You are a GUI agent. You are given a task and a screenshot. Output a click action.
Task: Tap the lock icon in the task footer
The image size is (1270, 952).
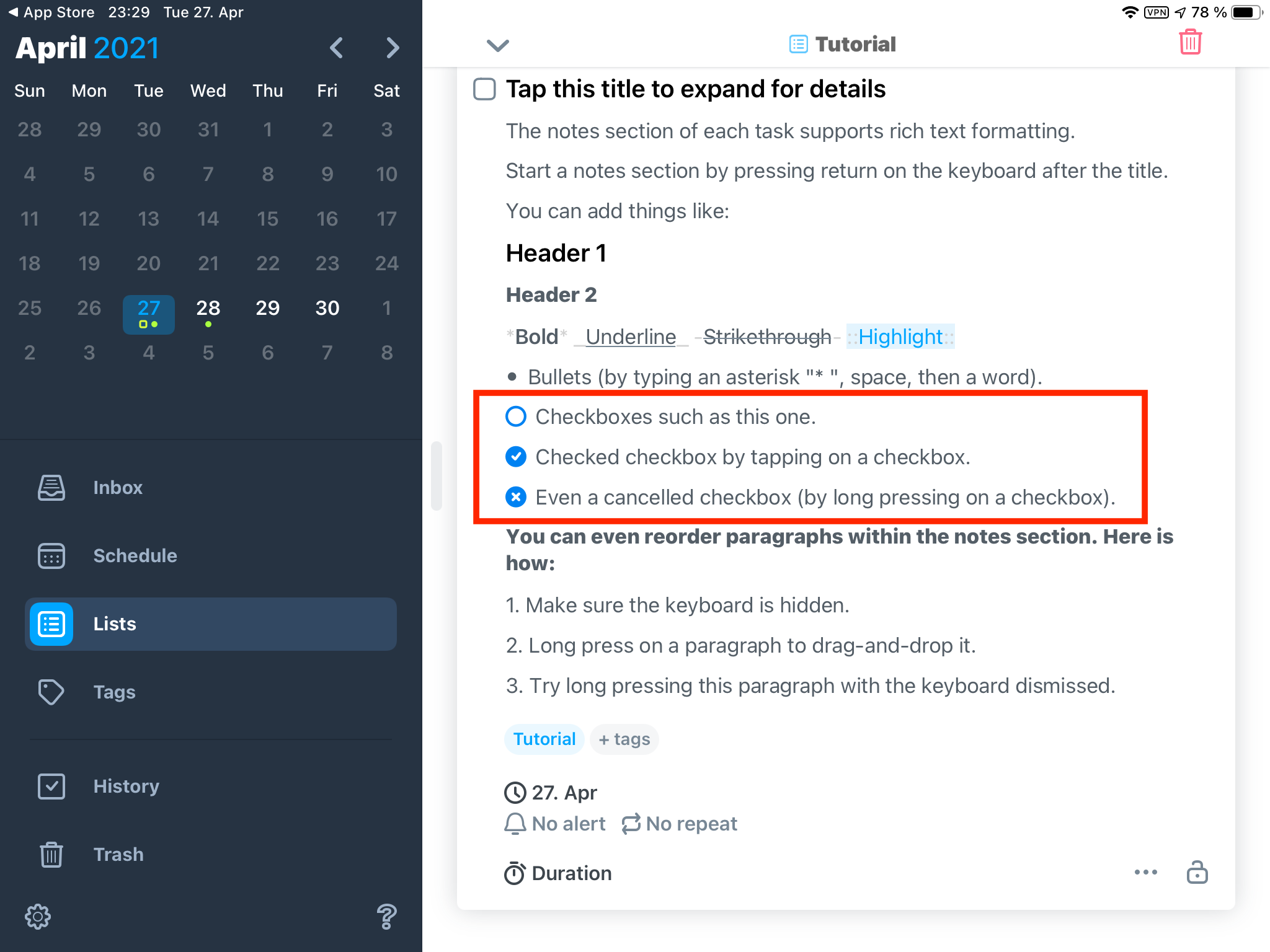pyautogui.click(x=1197, y=872)
